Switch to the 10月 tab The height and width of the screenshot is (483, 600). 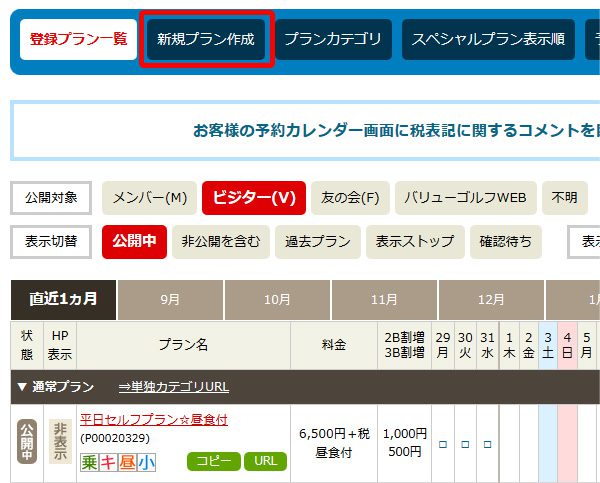[x=277, y=300]
